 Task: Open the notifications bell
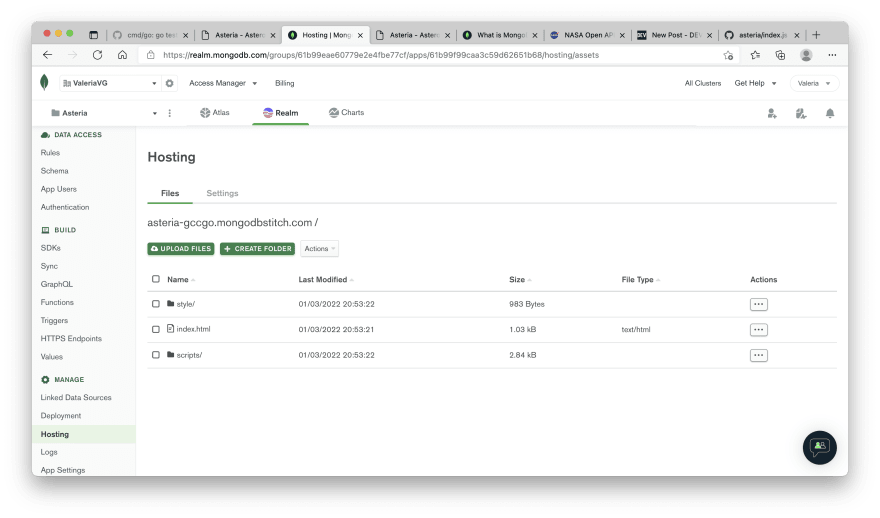pos(830,113)
